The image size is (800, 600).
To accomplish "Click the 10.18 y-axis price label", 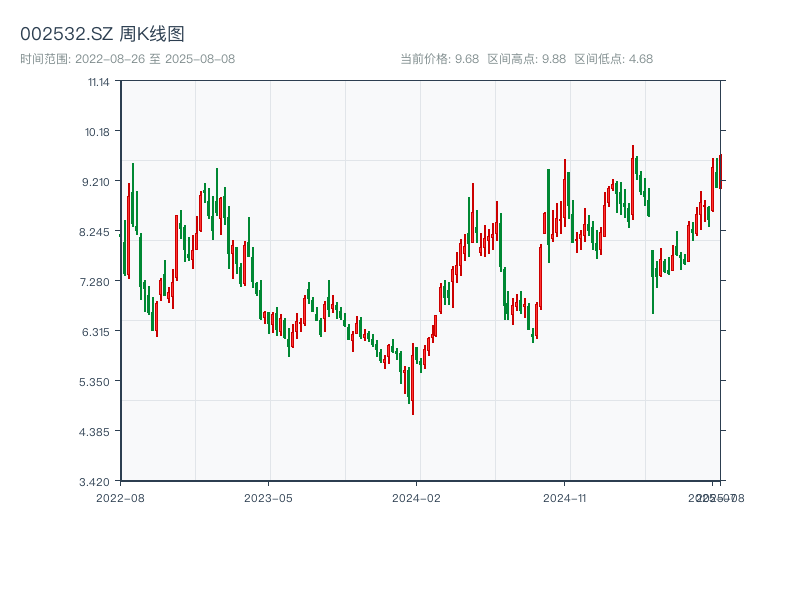I will (99, 132).
